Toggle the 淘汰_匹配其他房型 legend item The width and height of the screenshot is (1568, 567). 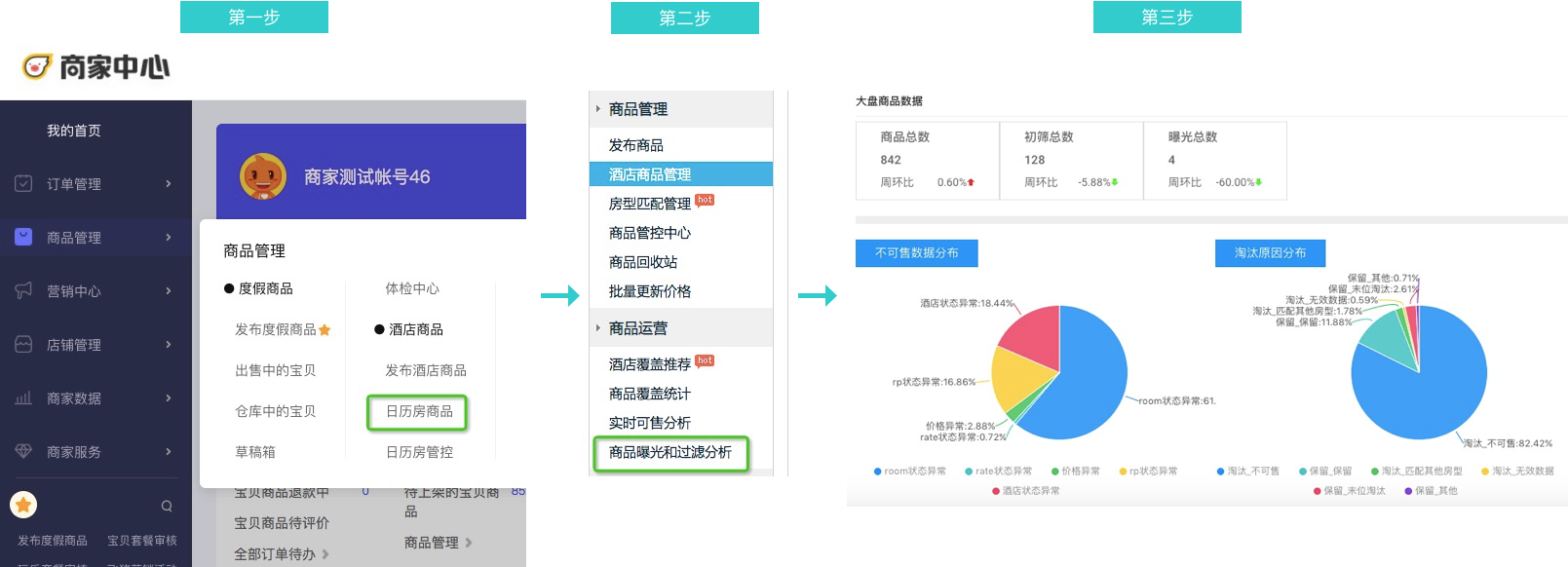[x=1417, y=471]
